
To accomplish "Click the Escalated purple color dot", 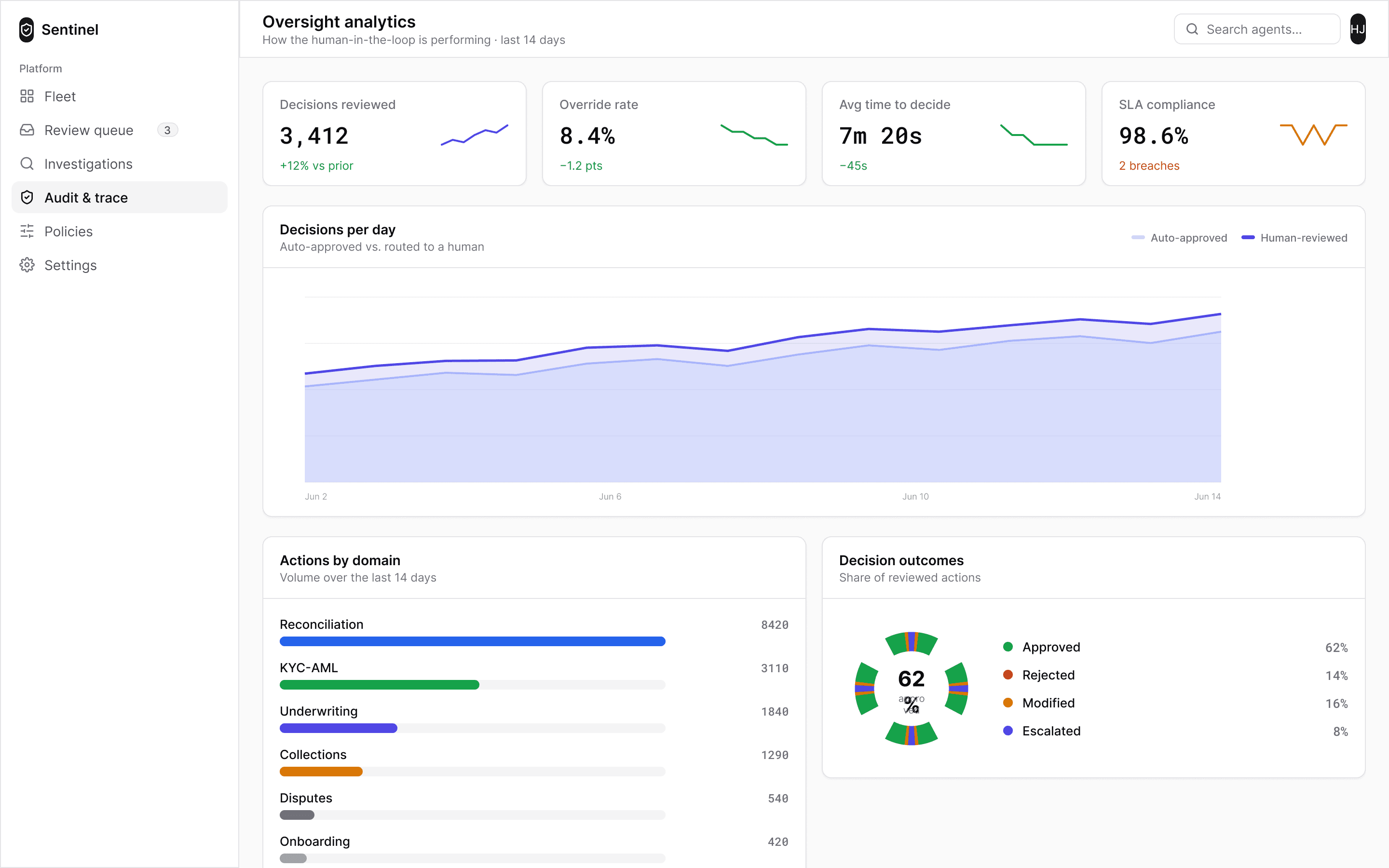I will coord(1008,731).
